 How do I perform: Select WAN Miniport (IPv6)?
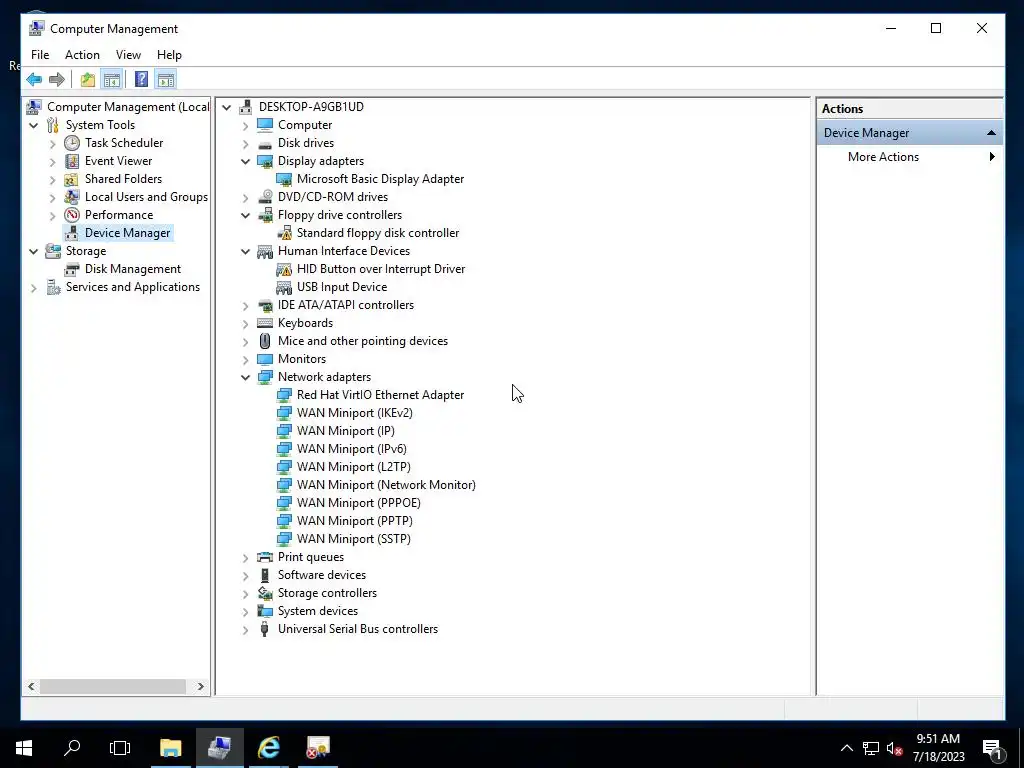pos(351,449)
